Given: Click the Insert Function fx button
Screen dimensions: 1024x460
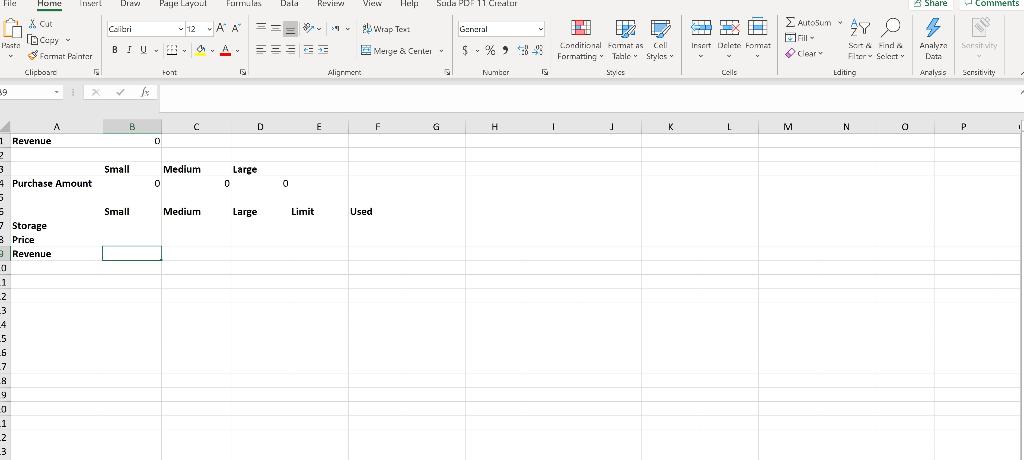Looking at the screenshot, I should pos(145,93).
